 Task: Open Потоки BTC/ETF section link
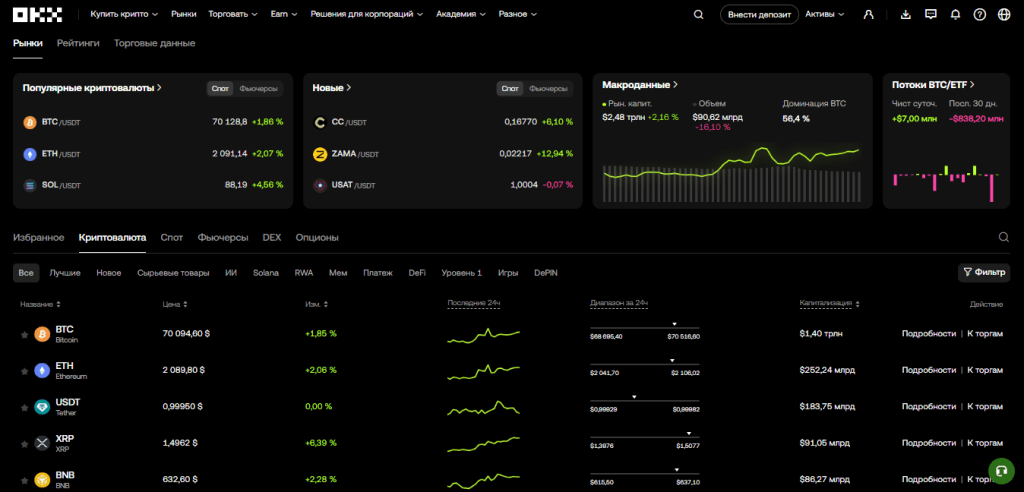(933, 85)
